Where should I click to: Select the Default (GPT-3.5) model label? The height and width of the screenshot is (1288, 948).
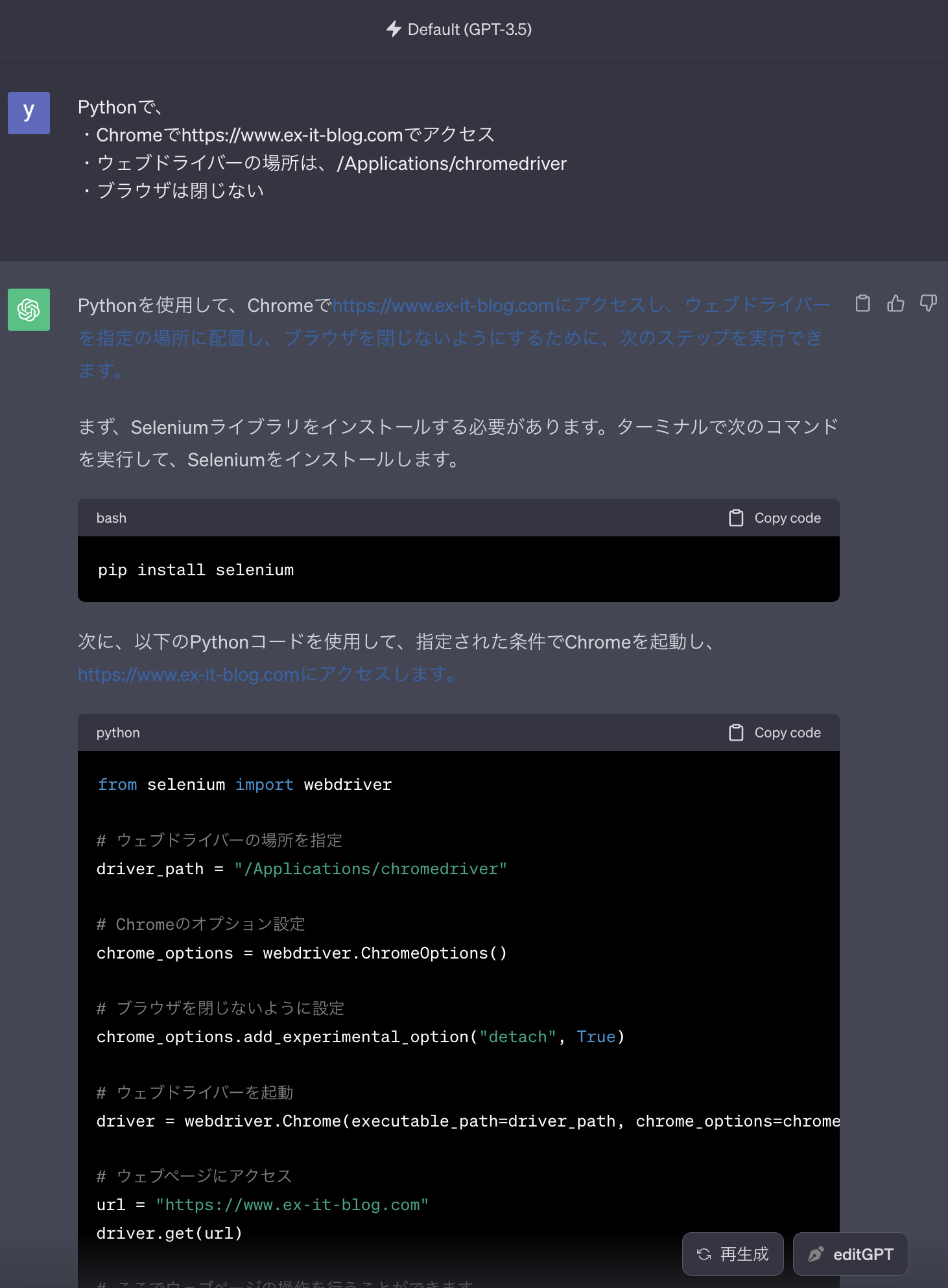tap(469, 29)
